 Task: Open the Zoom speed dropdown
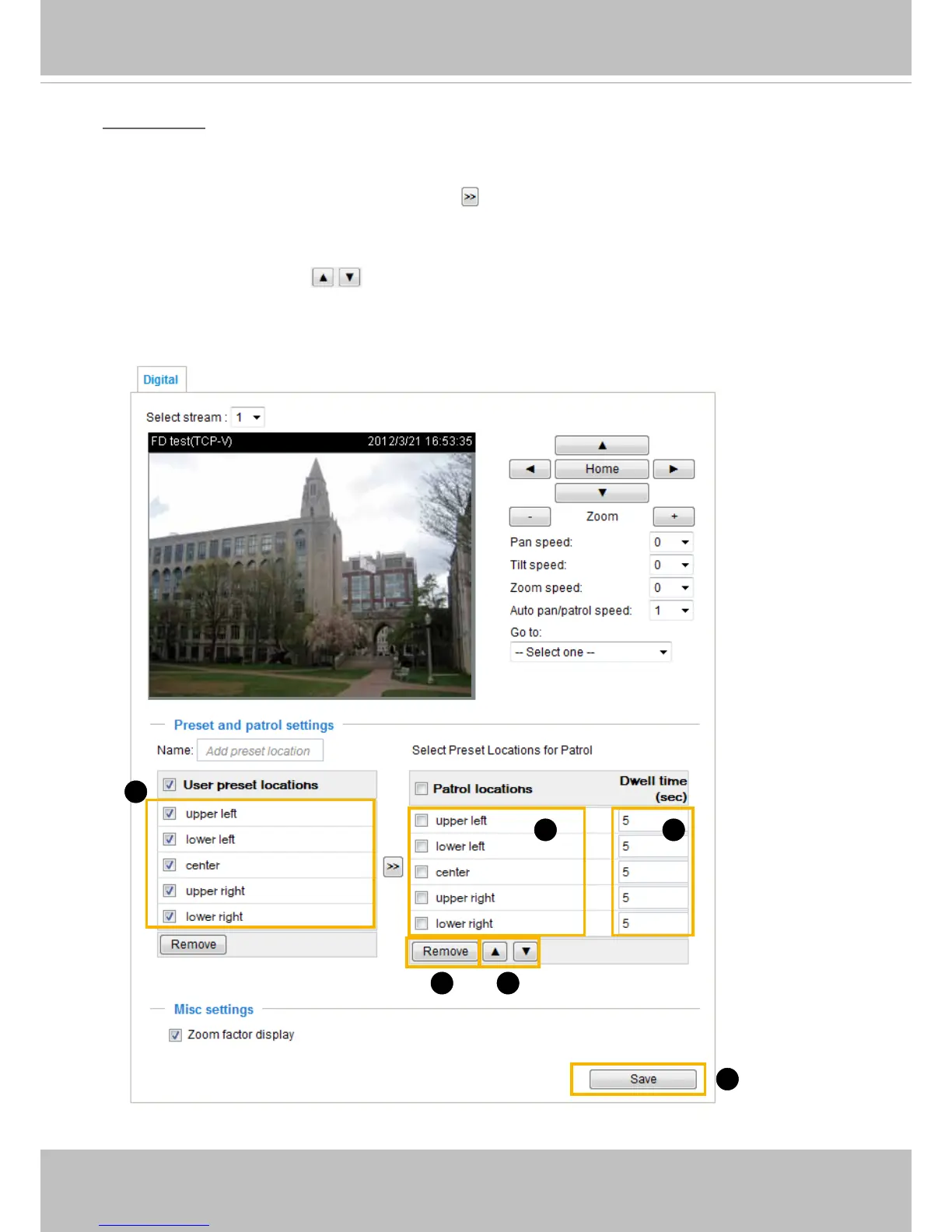[670, 587]
